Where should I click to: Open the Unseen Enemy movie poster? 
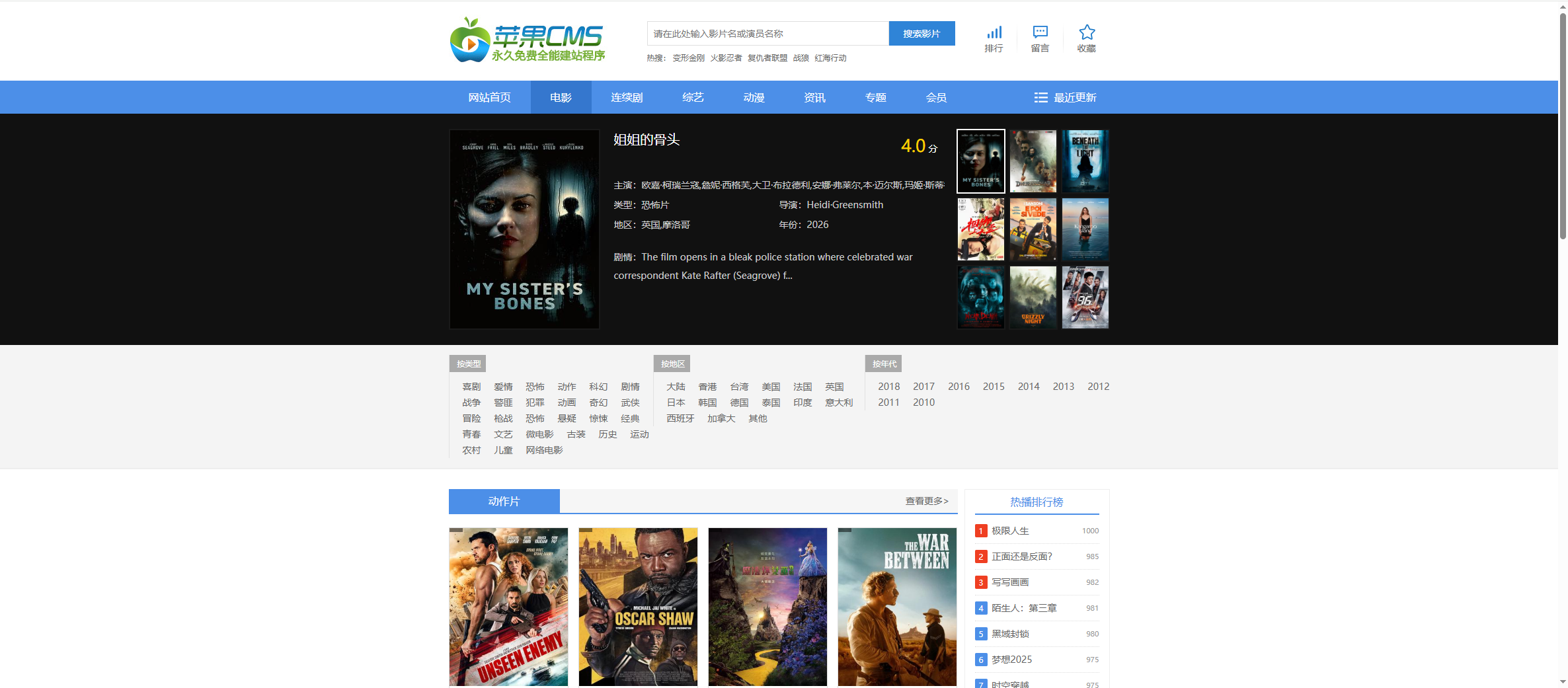point(508,606)
